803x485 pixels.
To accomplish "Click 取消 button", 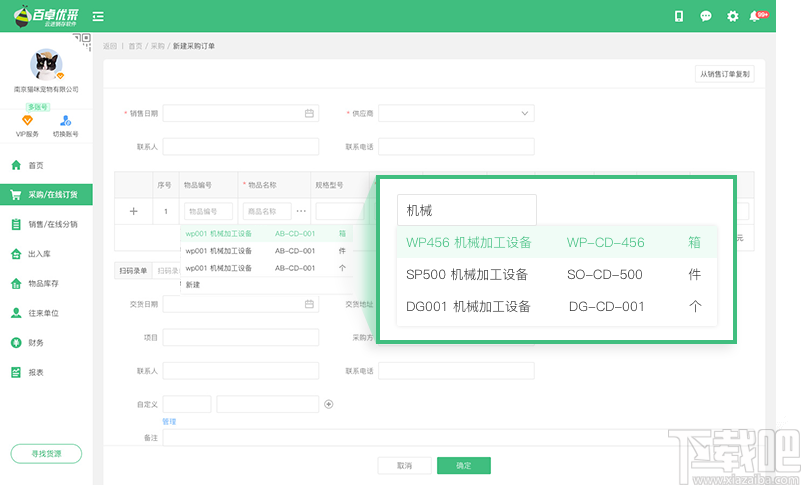I will pos(405,466).
